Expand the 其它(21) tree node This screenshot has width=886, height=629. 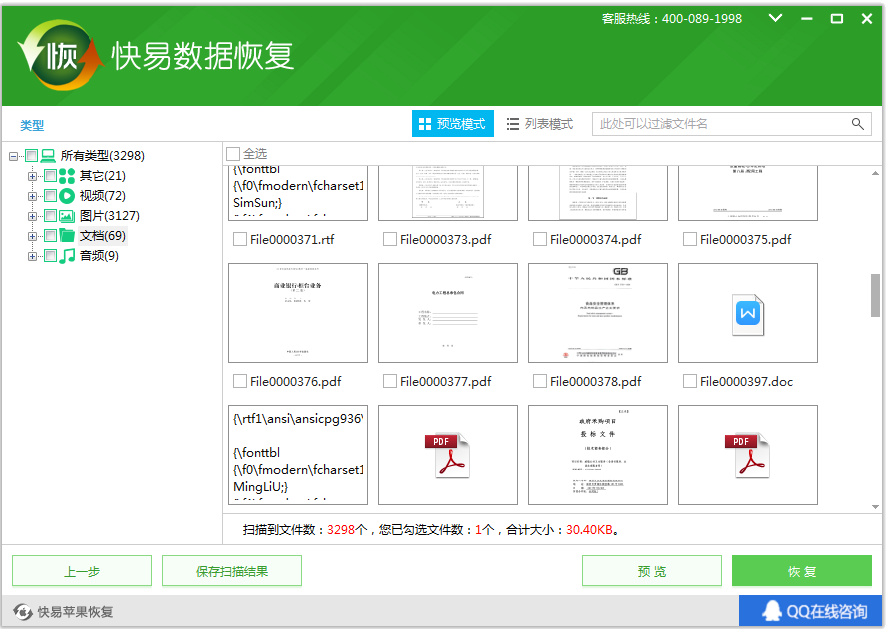coord(32,176)
